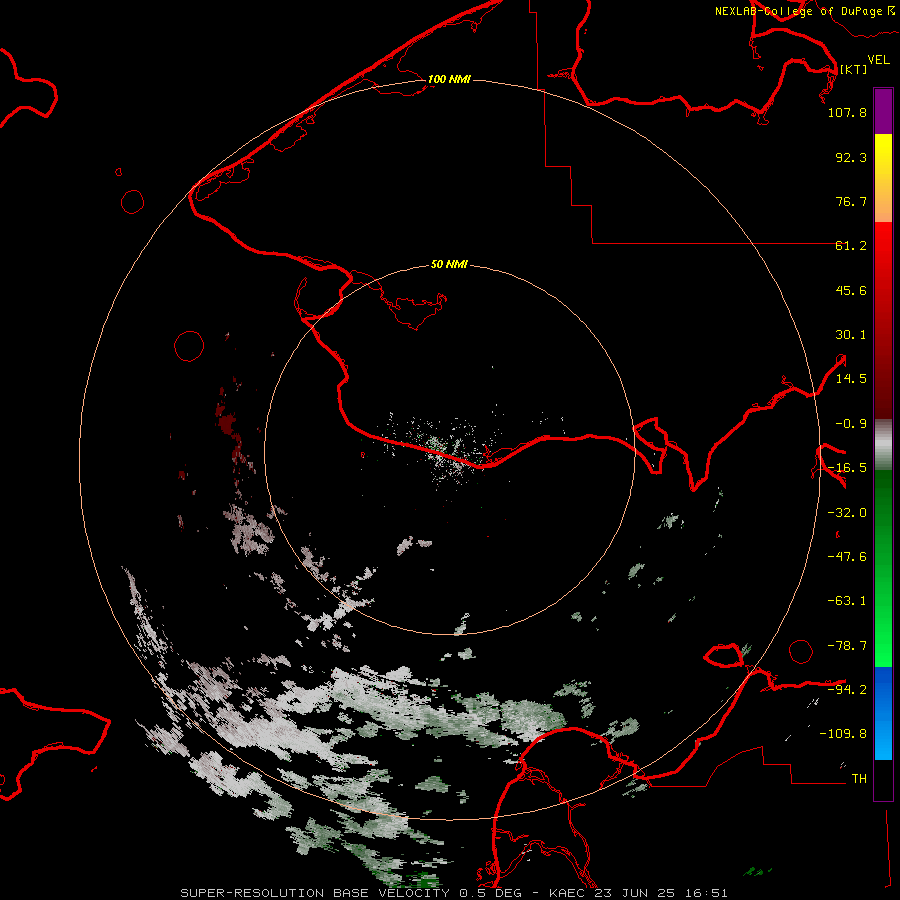The height and width of the screenshot is (900, 900).
Task: Click the 50 NMI range ring label
Action: pos(449,264)
